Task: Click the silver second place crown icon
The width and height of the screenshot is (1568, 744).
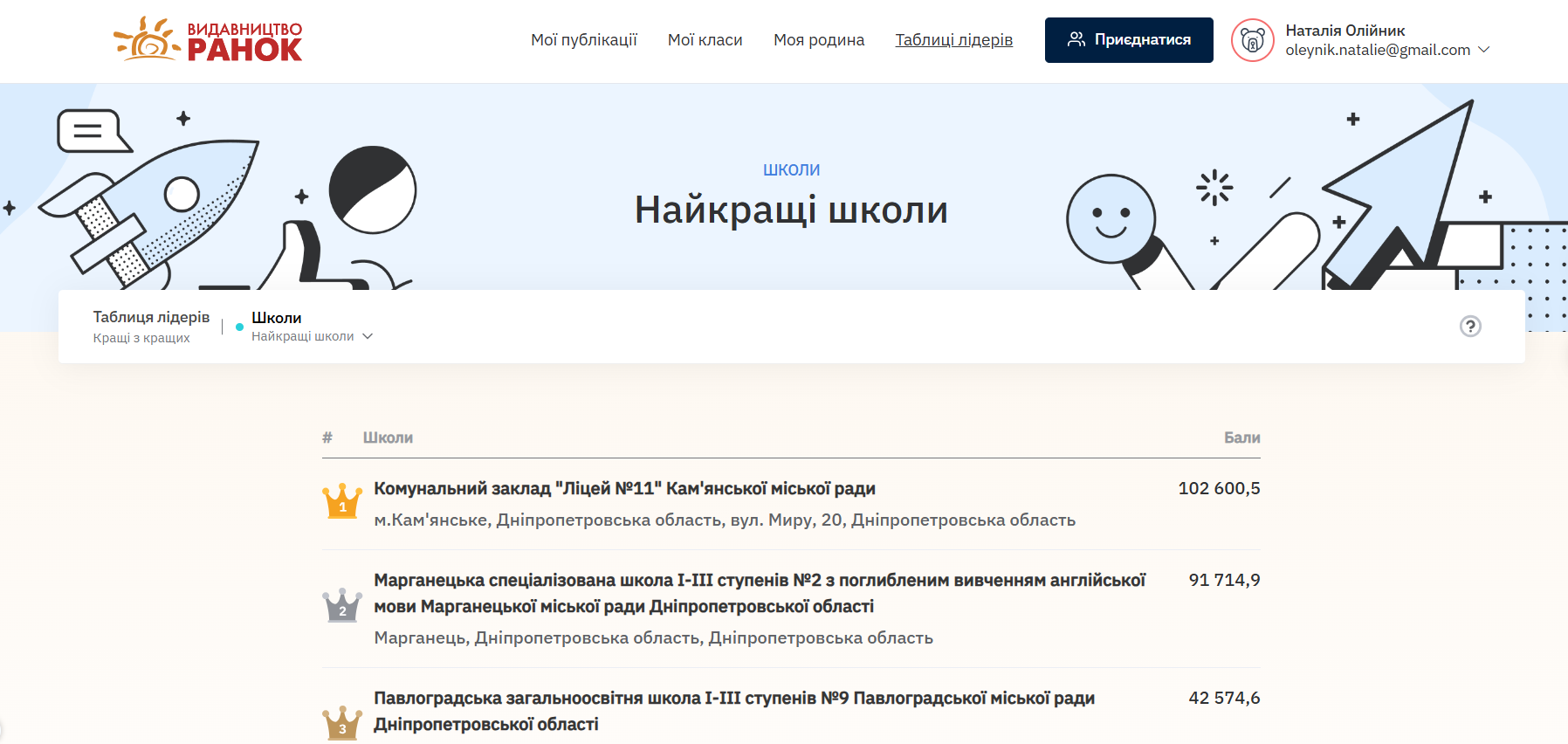Action: (x=342, y=605)
